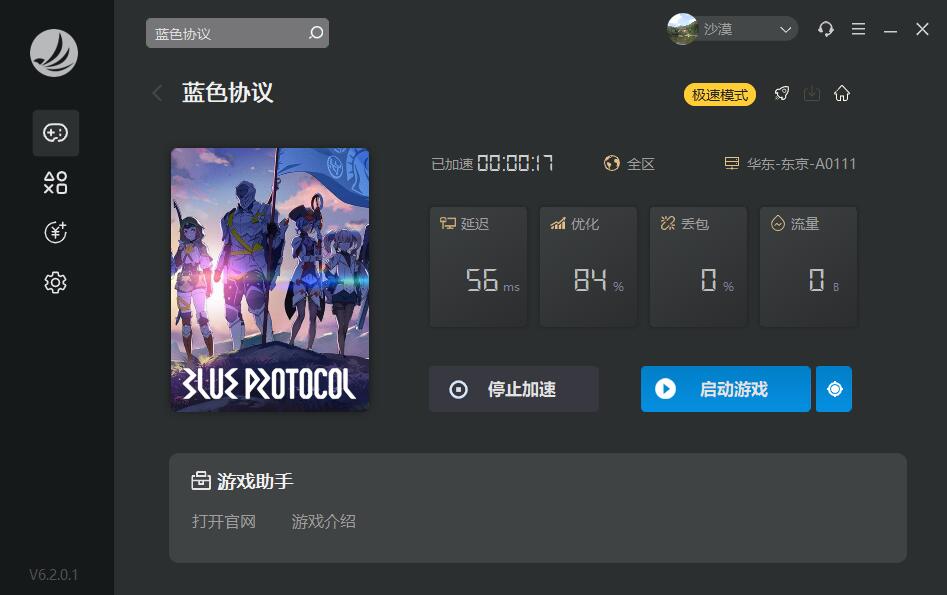
Task: Open the game library gamepad icon
Action: click(x=56, y=133)
